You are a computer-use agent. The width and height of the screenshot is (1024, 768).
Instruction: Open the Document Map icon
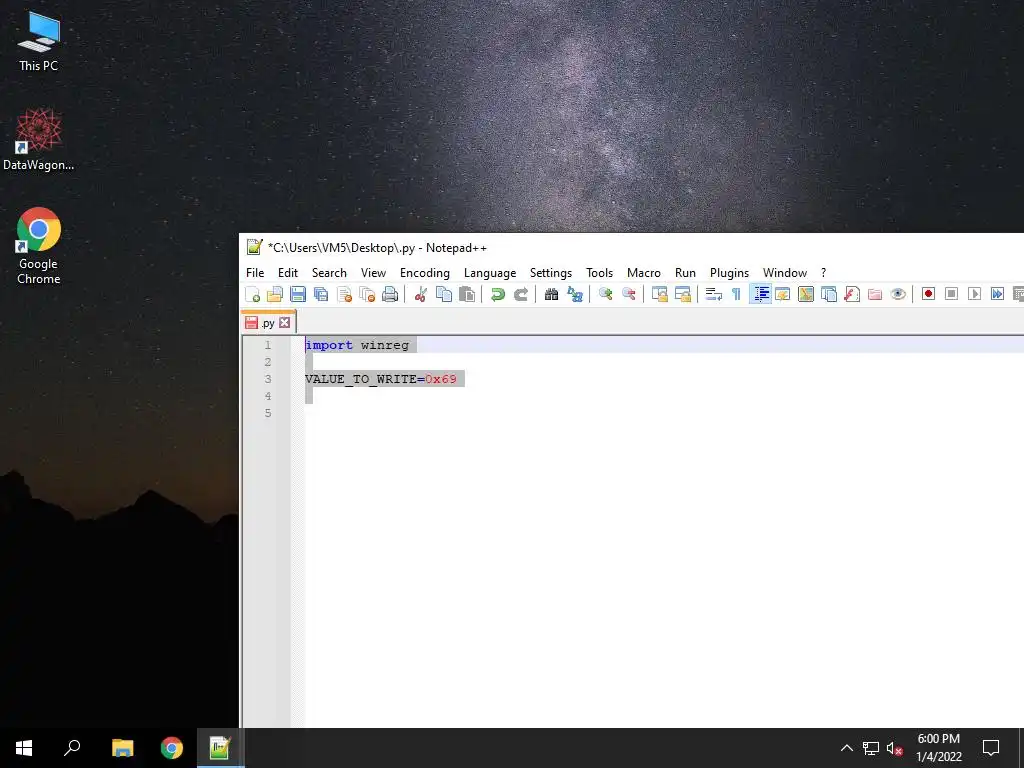coord(806,294)
